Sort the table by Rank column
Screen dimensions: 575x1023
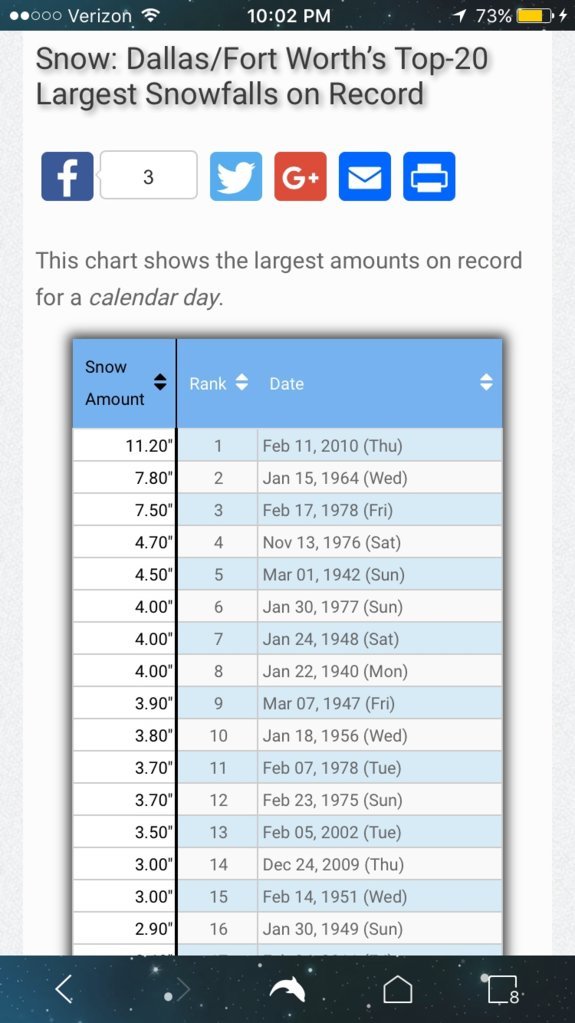218,383
